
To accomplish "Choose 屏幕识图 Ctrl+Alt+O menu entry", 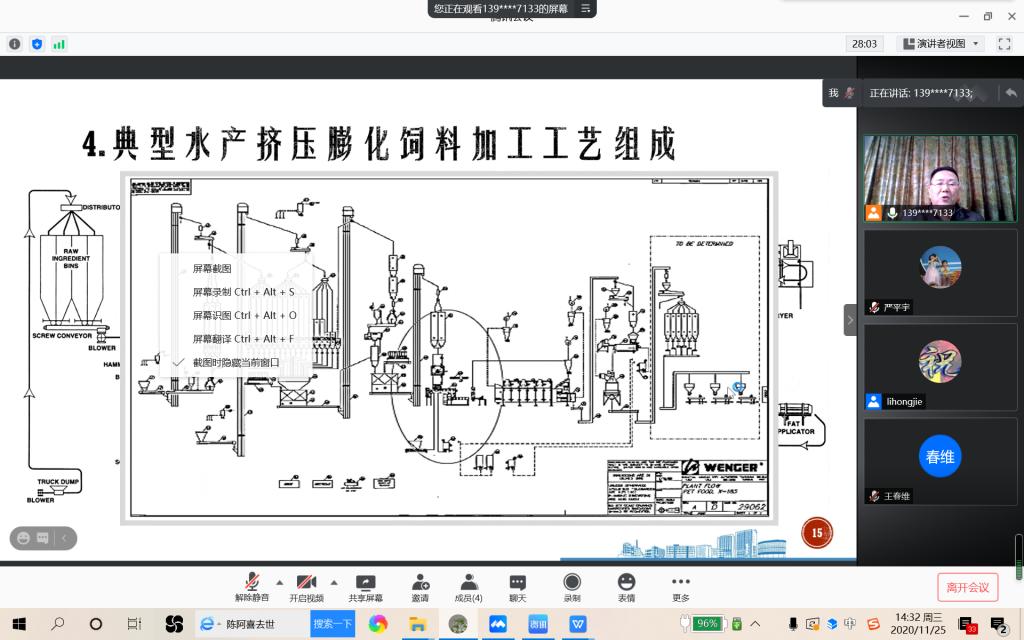I will tap(244, 315).
